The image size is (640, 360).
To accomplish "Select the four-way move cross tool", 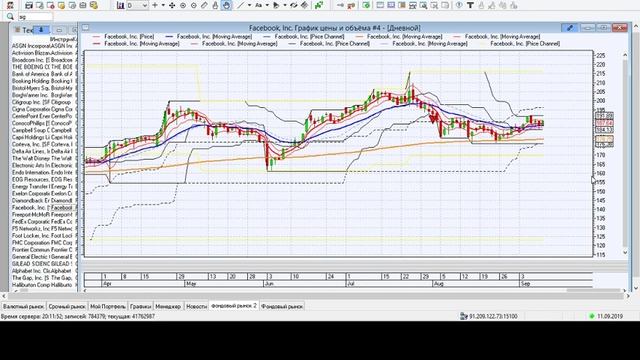I will pos(172,5).
